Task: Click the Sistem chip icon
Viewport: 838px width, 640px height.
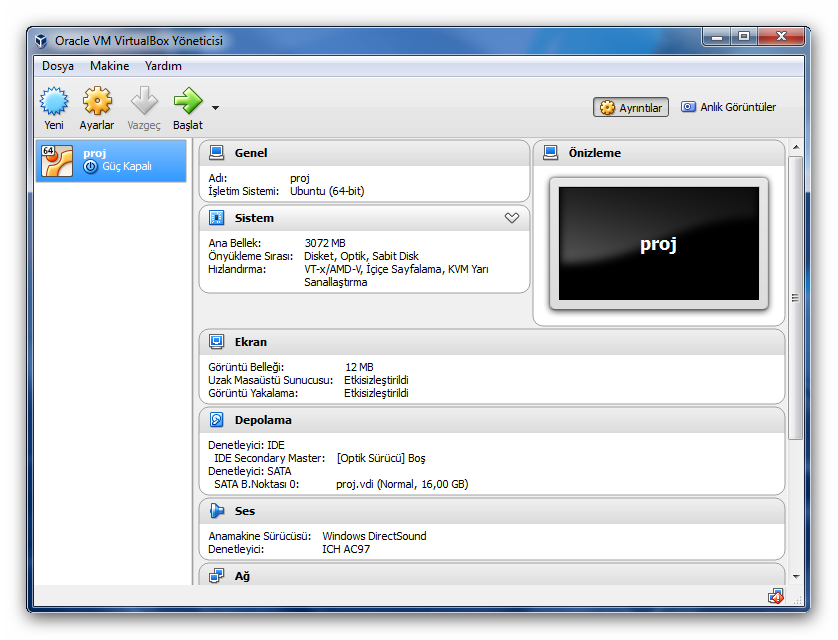Action: 216,218
